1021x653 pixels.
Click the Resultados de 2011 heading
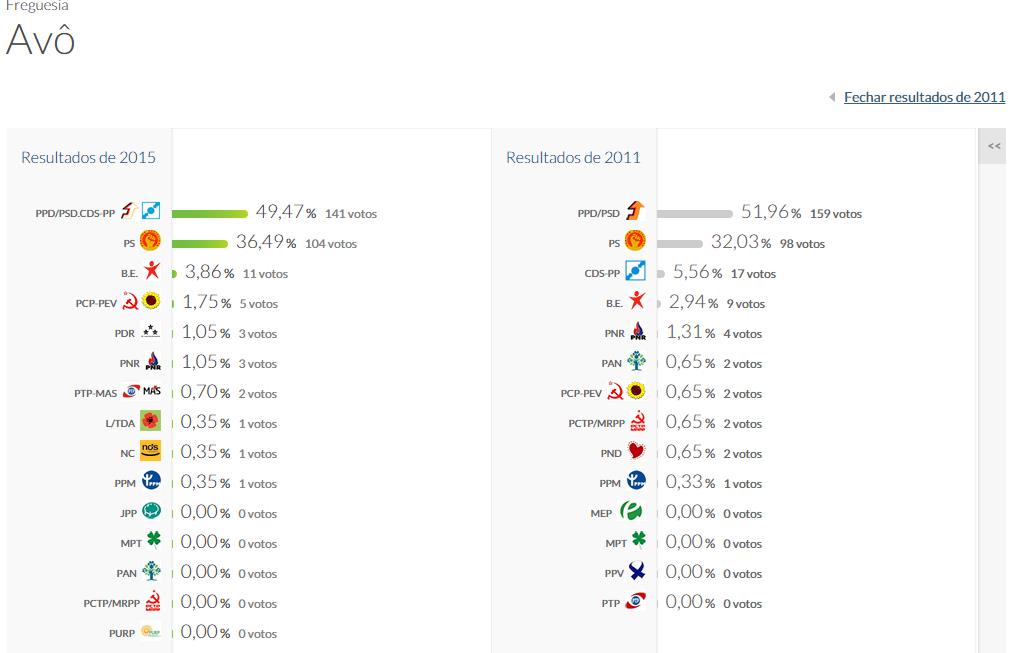pyautogui.click(x=573, y=157)
